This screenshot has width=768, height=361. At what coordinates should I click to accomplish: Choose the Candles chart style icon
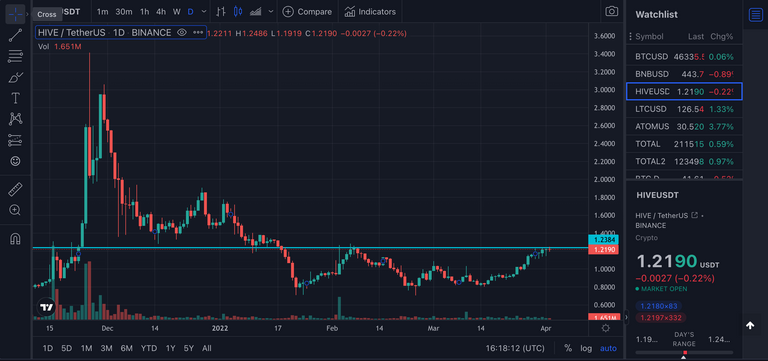click(238, 11)
